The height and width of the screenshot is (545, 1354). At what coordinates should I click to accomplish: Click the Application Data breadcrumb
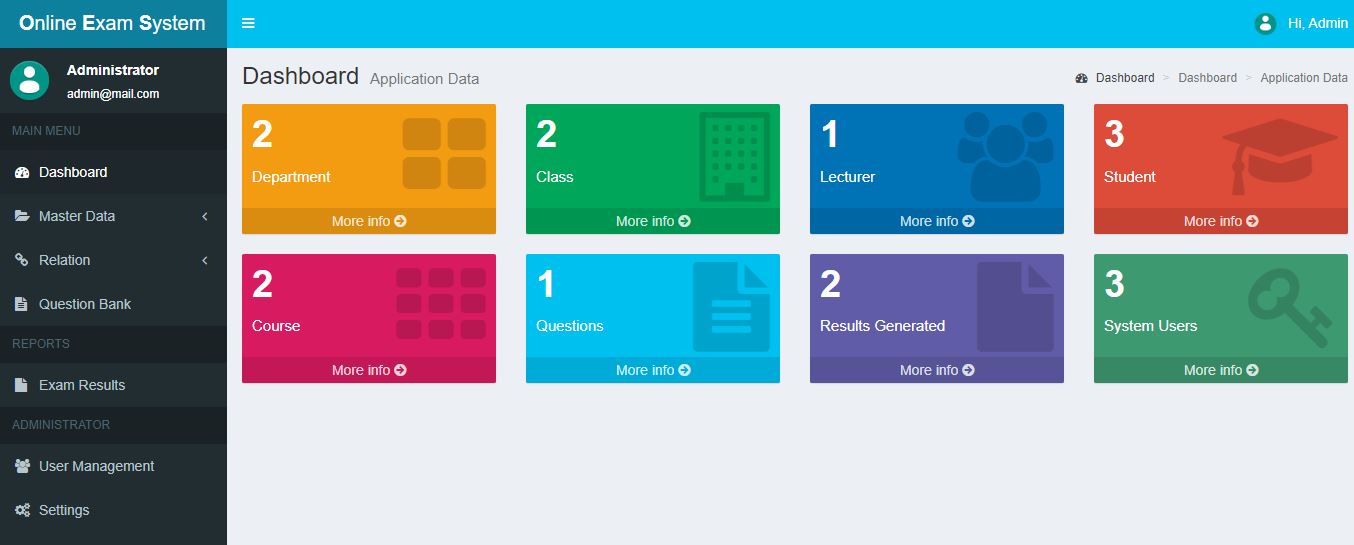[x=1304, y=78]
